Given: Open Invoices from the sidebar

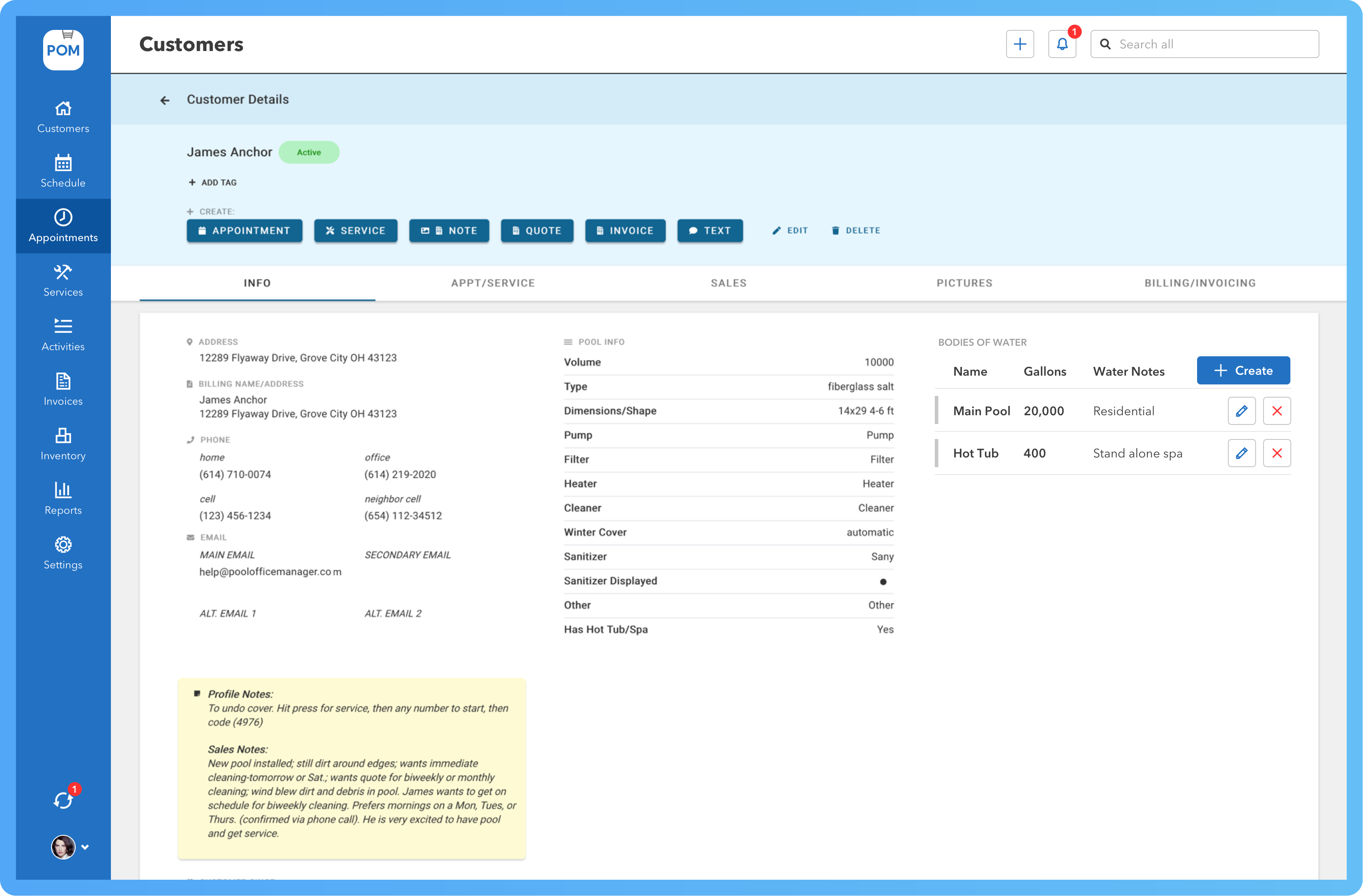Looking at the screenshot, I should point(63,389).
